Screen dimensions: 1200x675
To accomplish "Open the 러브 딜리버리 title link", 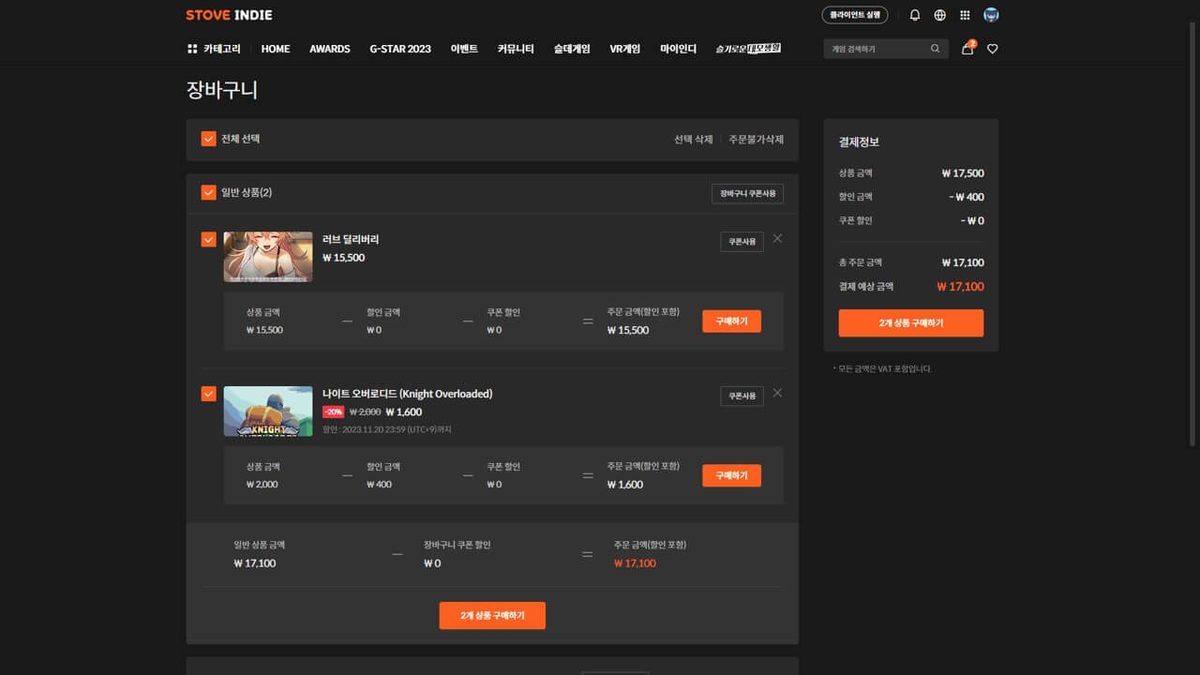I will (x=351, y=240).
